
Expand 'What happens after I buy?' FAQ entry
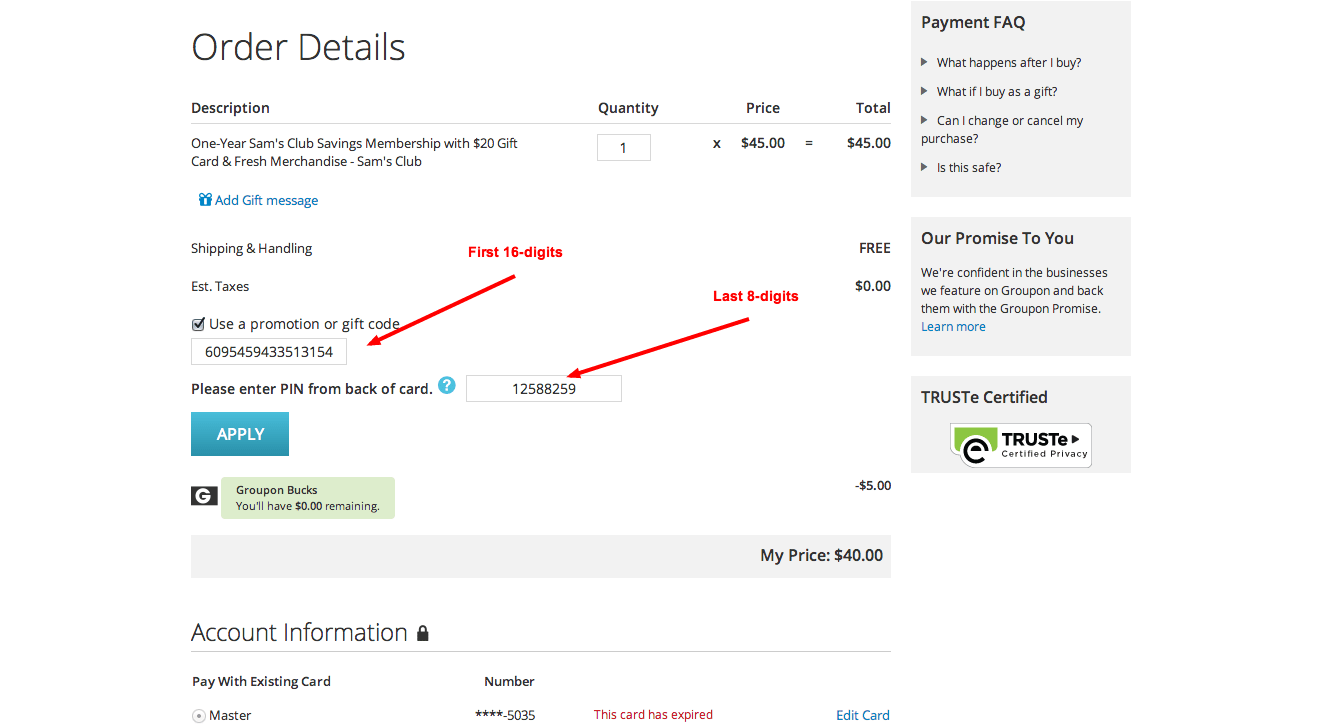(1008, 62)
